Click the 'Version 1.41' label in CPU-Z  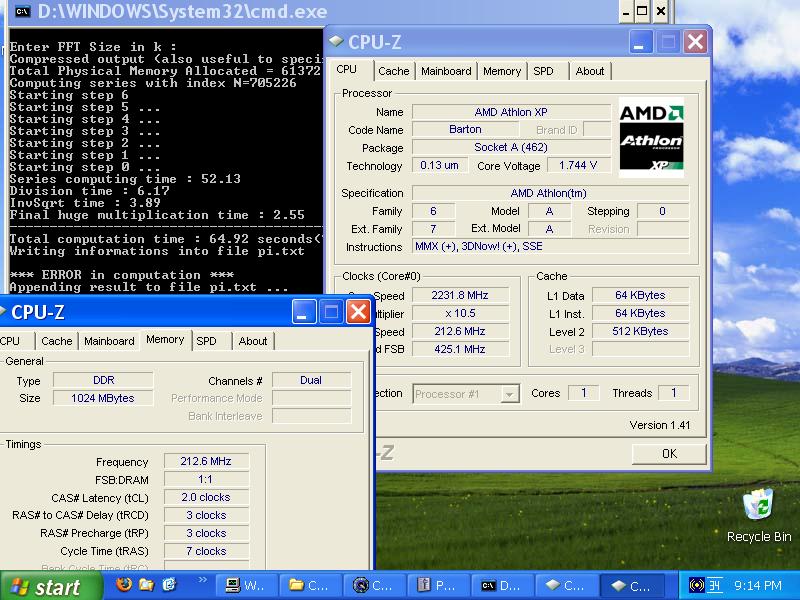[x=659, y=425]
